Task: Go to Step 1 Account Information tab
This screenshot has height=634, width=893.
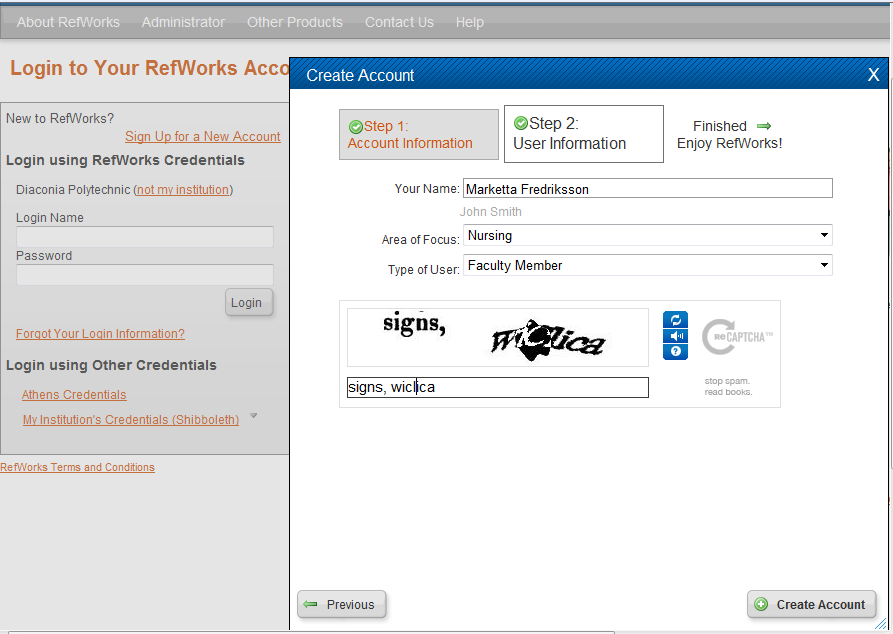Action: [x=419, y=134]
